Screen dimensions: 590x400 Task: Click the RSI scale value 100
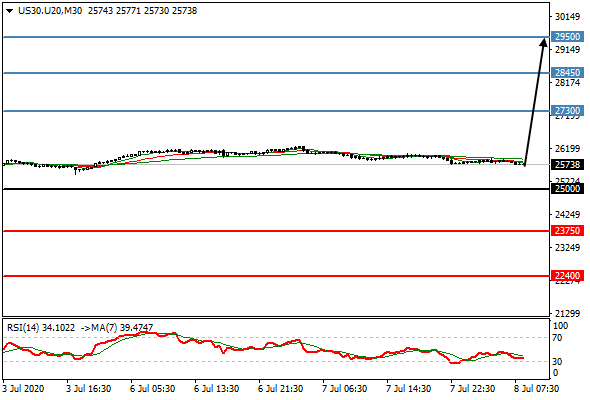coord(560,326)
